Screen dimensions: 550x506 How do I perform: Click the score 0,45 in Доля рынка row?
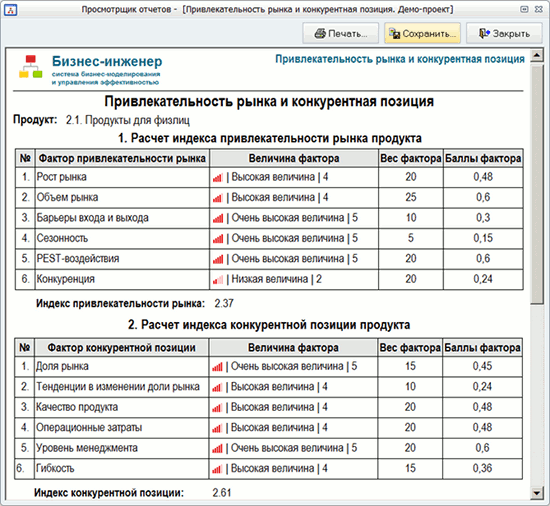point(482,366)
